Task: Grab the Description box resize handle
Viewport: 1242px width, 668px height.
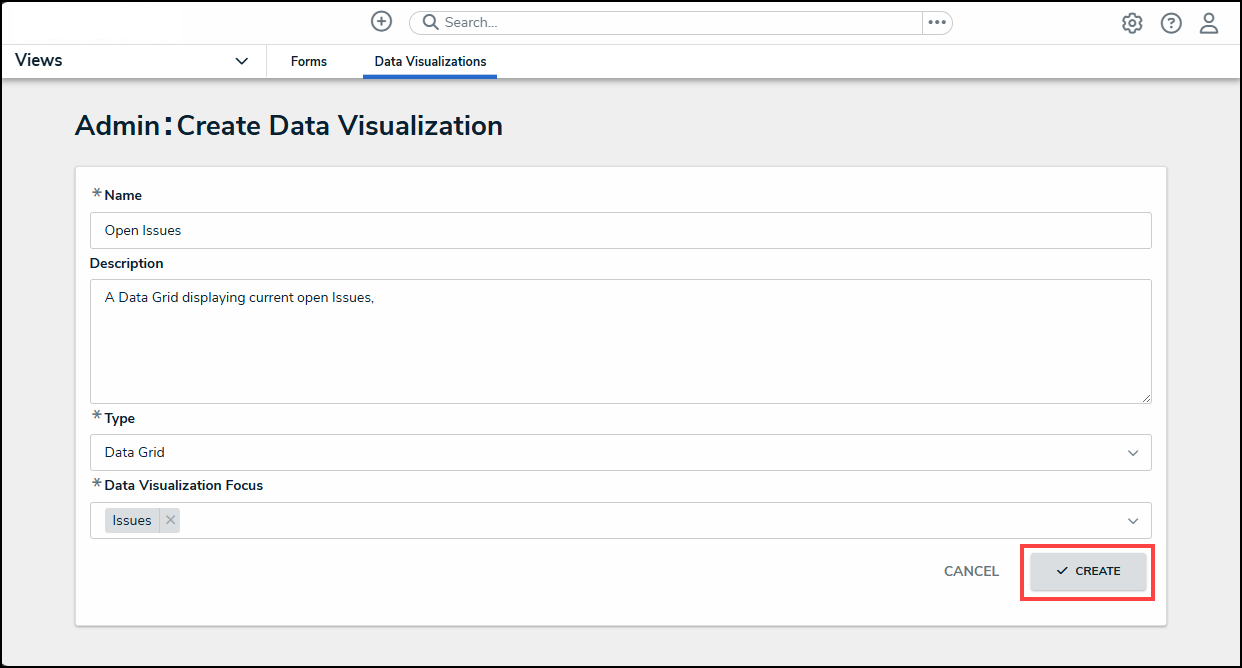Action: pos(1146,398)
